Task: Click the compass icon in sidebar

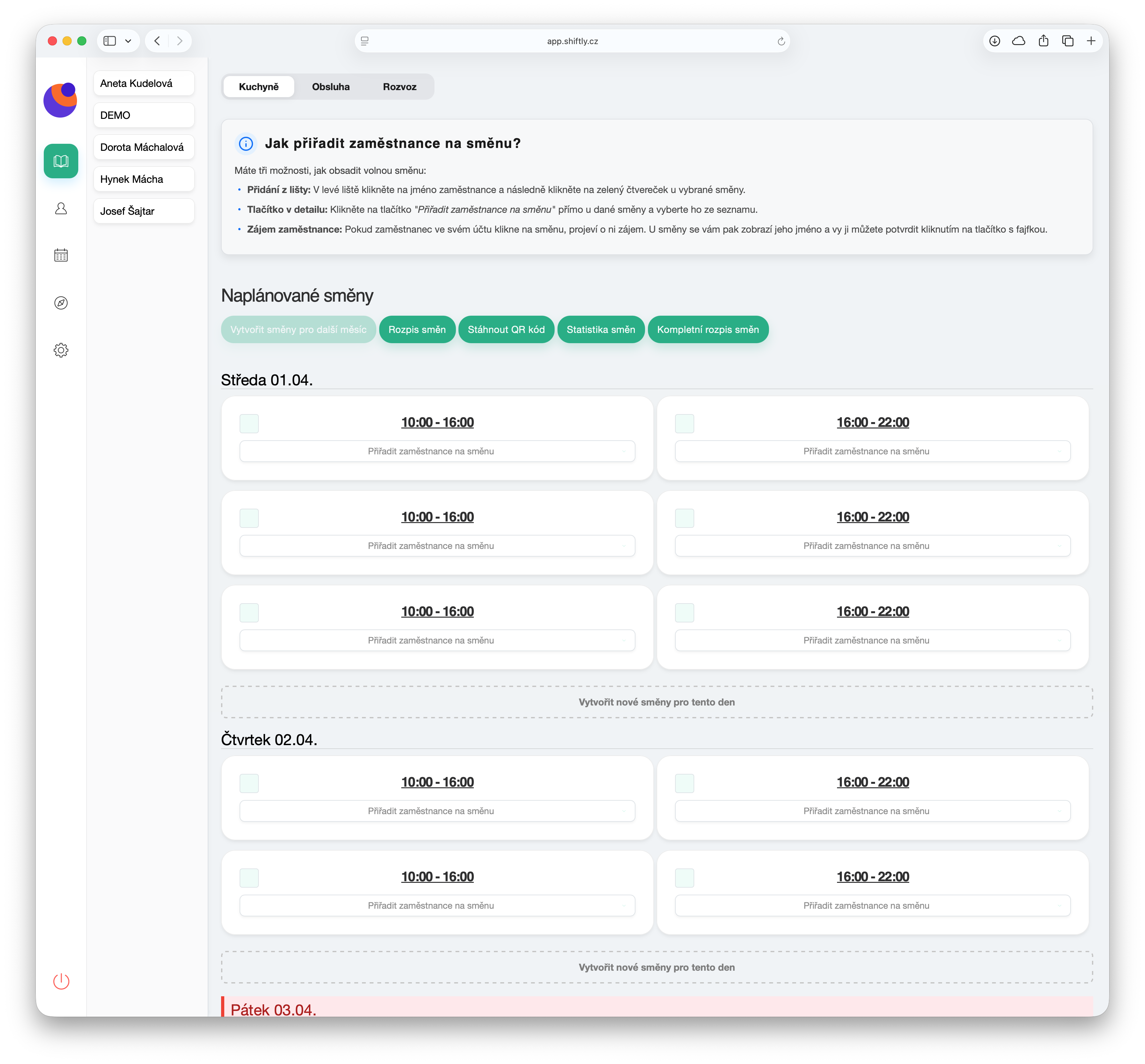Action: [x=61, y=303]
